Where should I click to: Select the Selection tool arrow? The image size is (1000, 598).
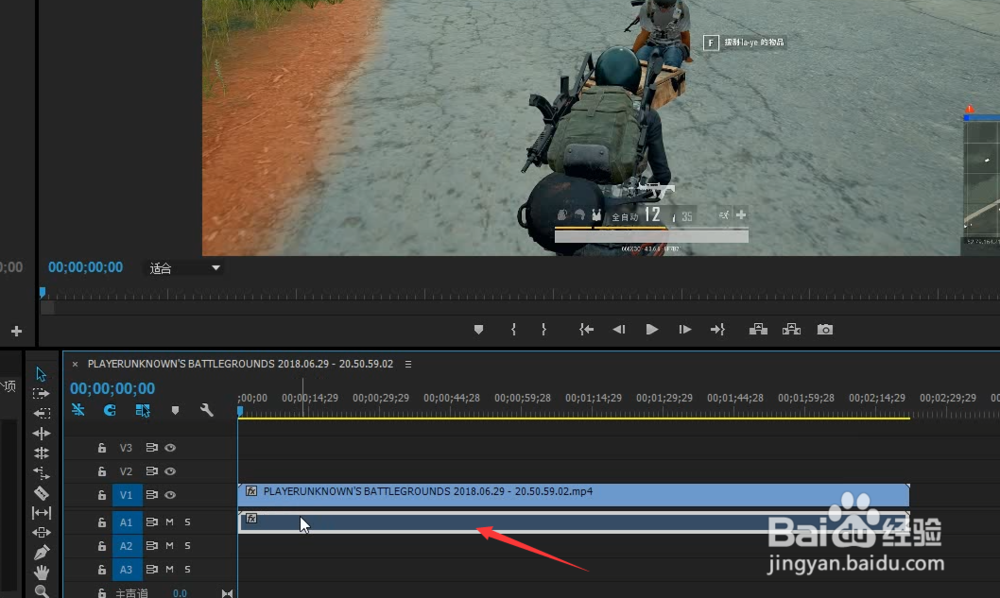[41, 374]
